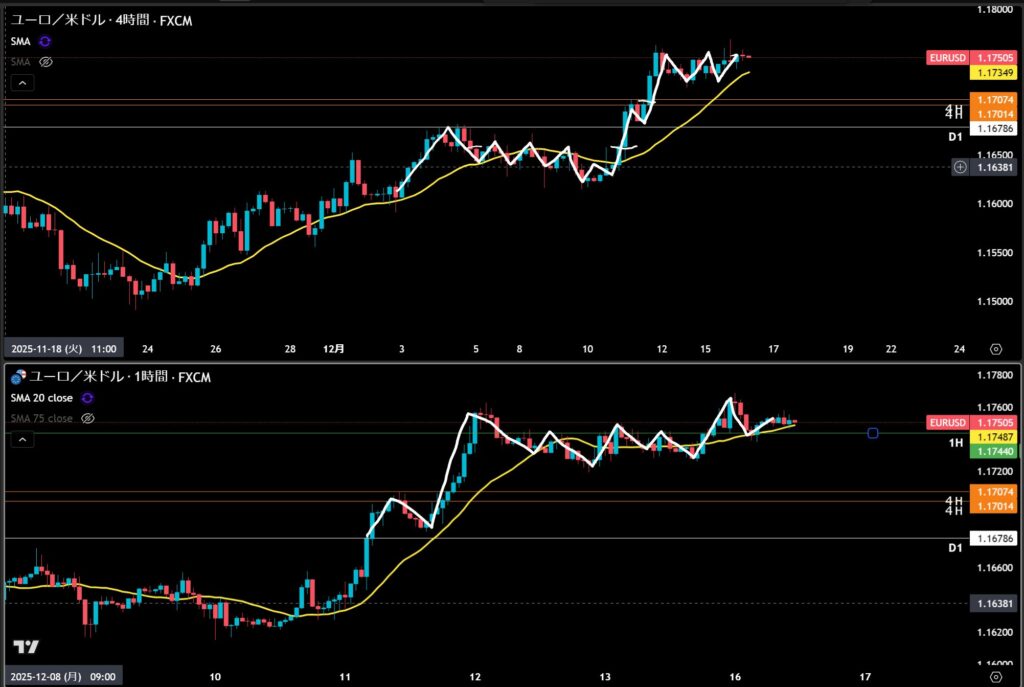Click the SMA 20 close refresh icon
This screenshot has width=1024, height=687.
[86, 398]
